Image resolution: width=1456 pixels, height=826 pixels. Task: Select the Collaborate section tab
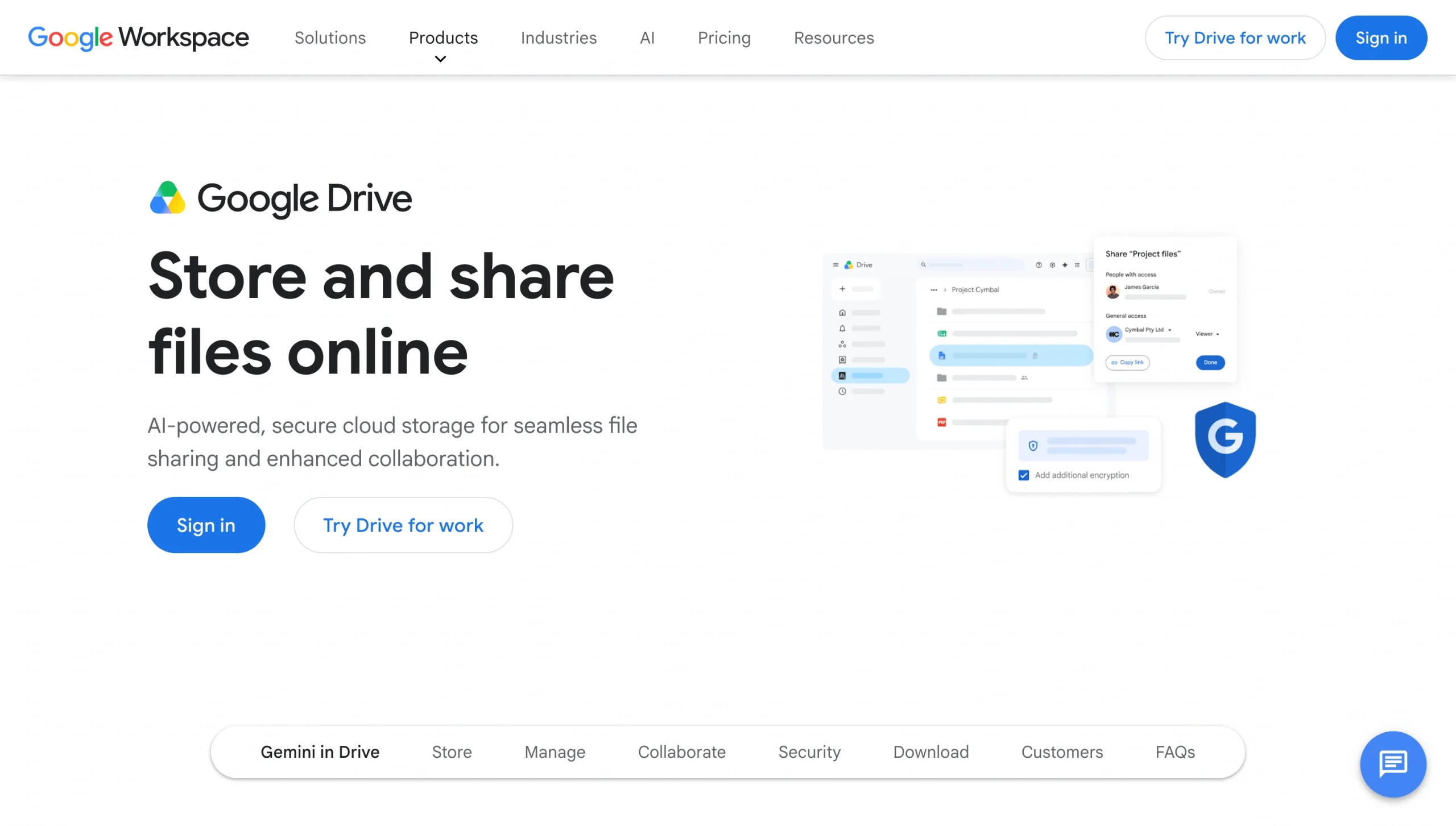pyautogui.click(x=681, y=752)
